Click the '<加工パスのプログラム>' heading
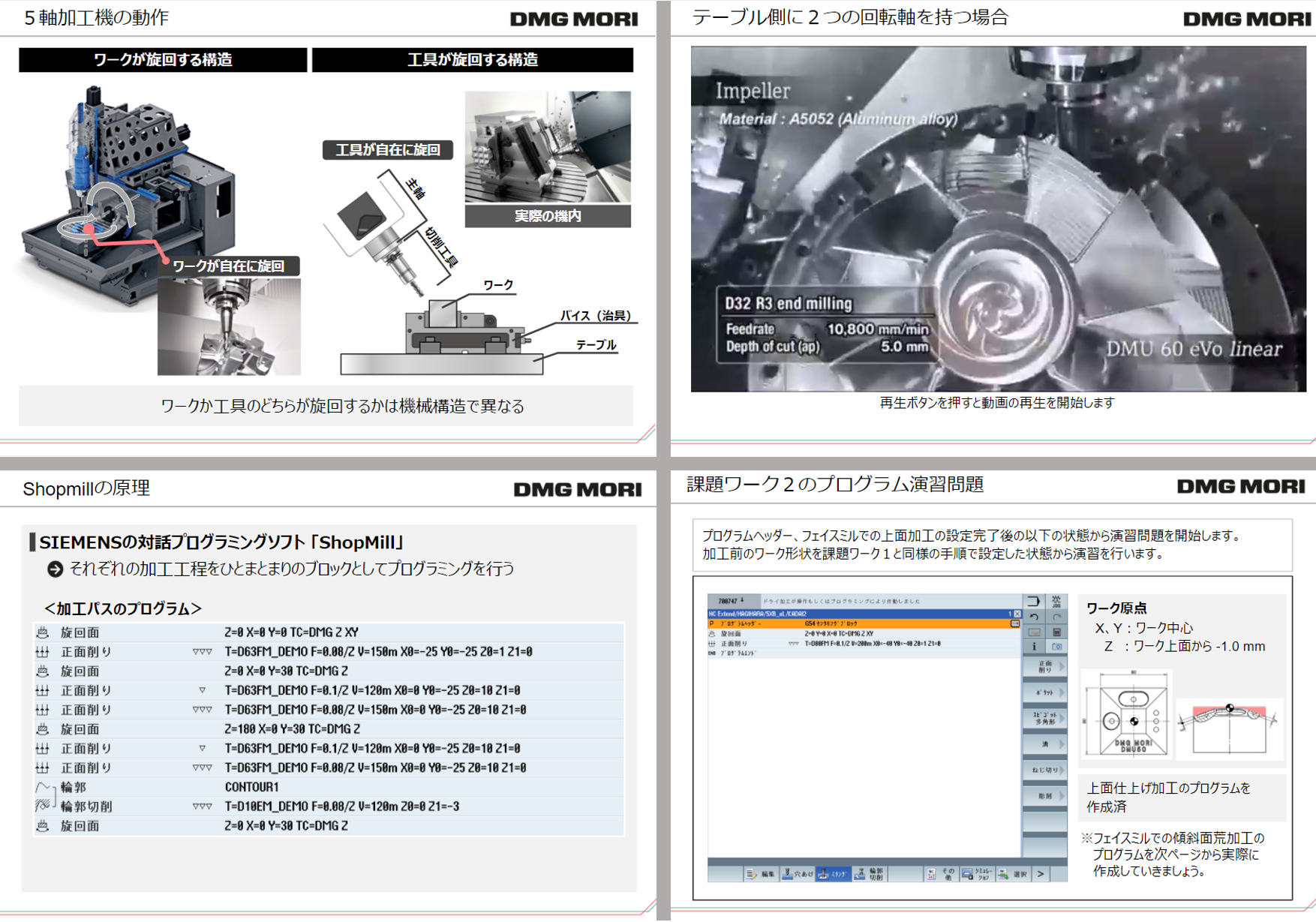Image resolution: width=1316 pixels, height=922 pixels. (x=123, y=608)
